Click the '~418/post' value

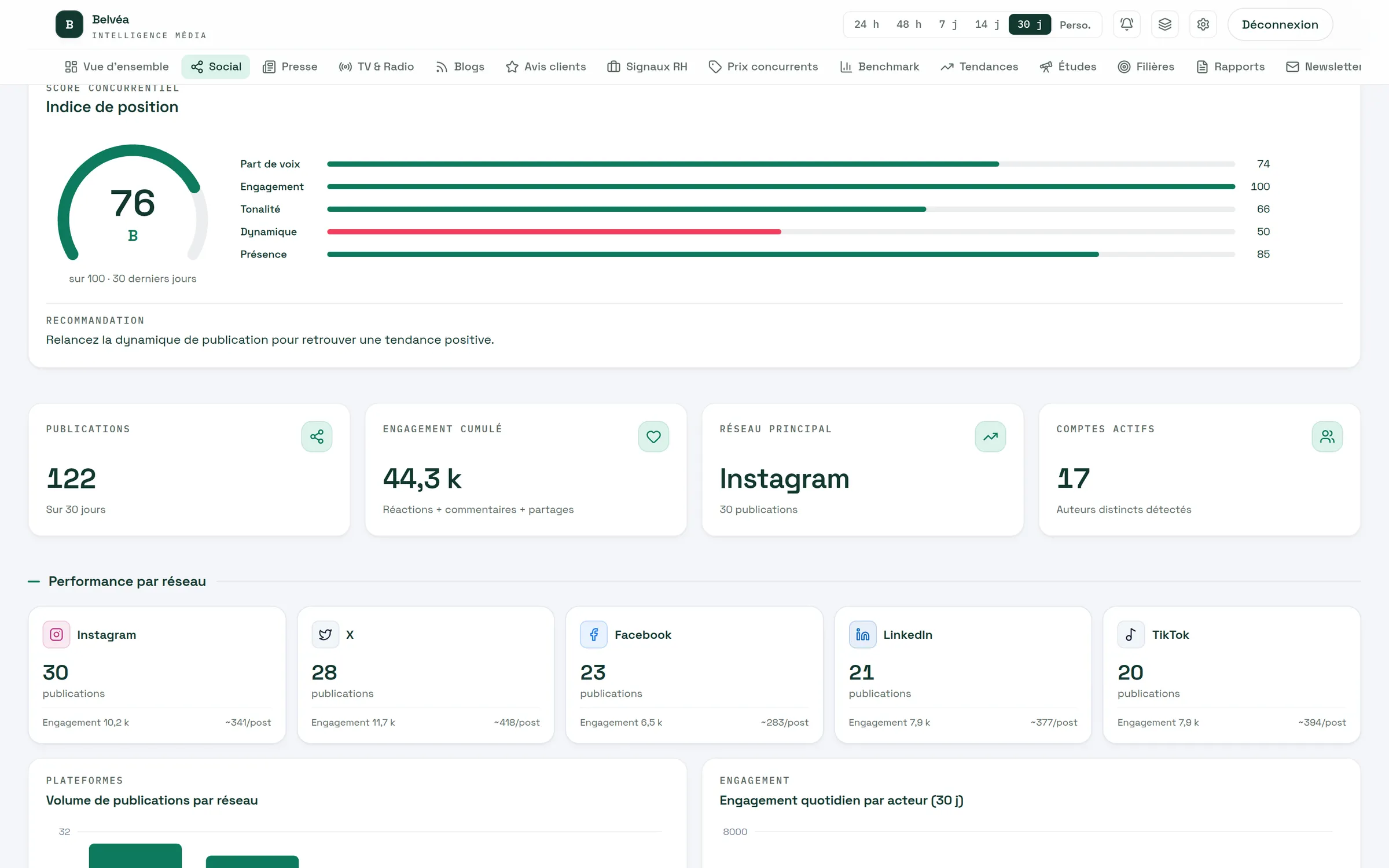pos(517,722)
